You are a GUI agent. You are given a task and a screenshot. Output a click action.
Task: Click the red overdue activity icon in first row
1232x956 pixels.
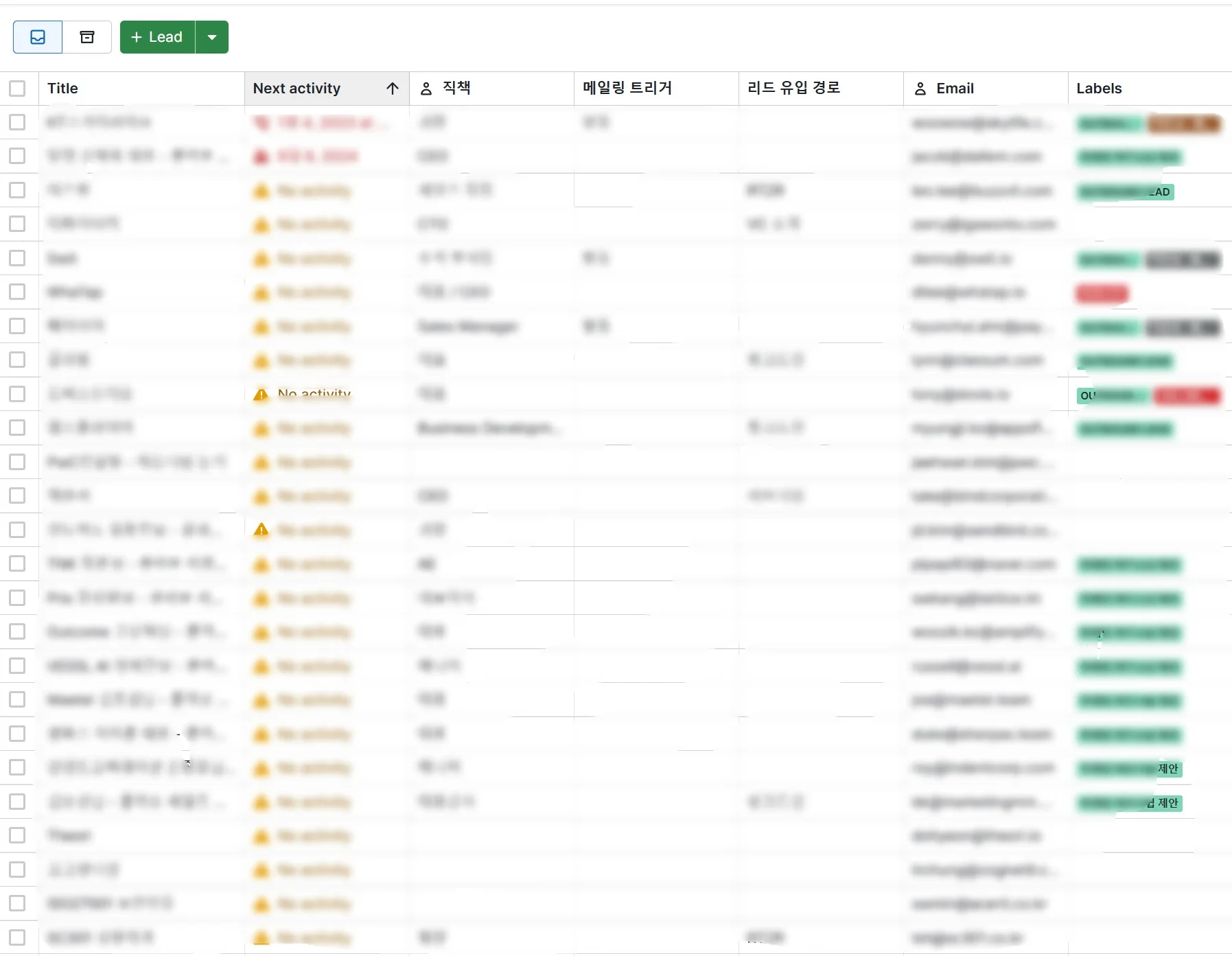(x=261, y=123)
